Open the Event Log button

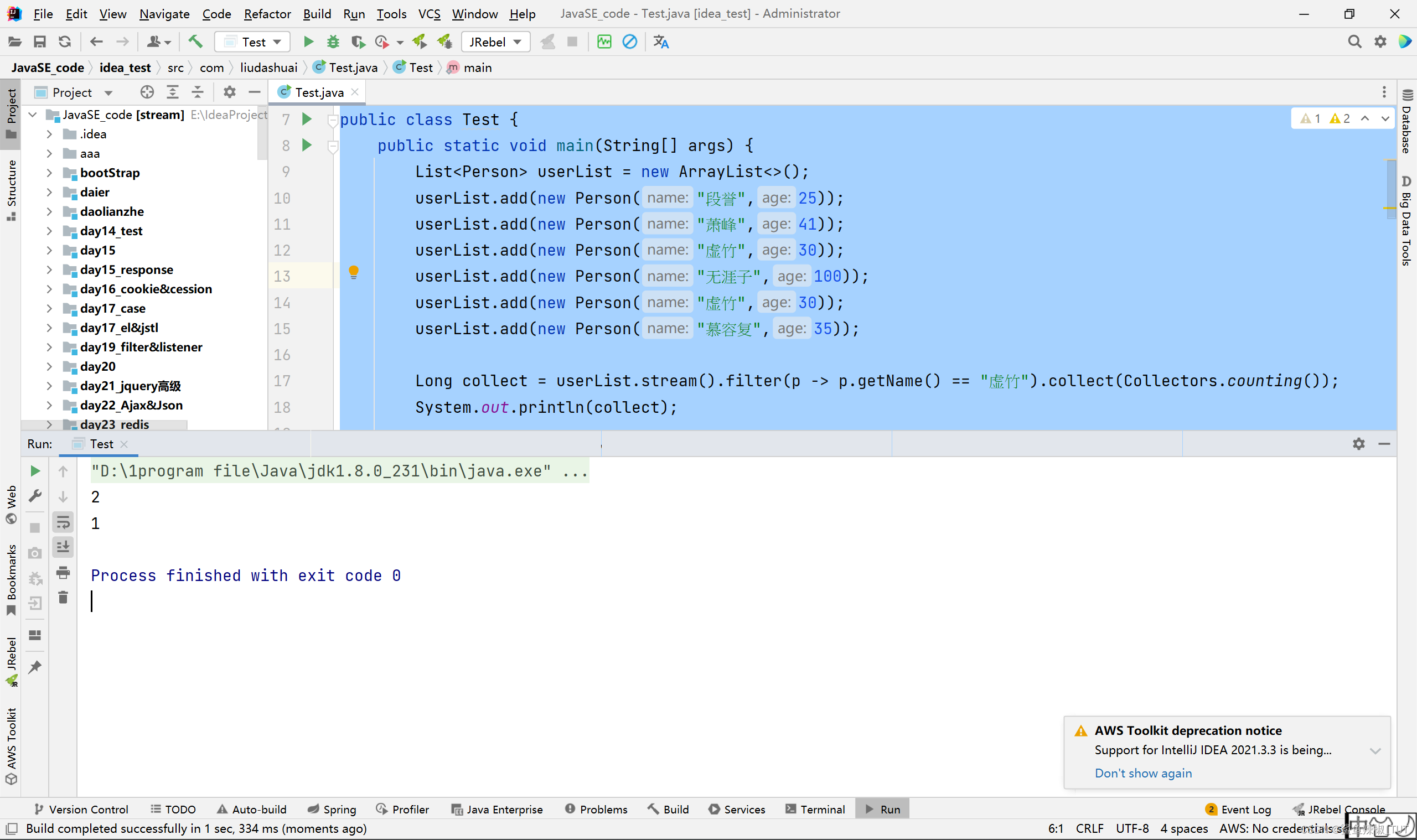pos(1239,810)
